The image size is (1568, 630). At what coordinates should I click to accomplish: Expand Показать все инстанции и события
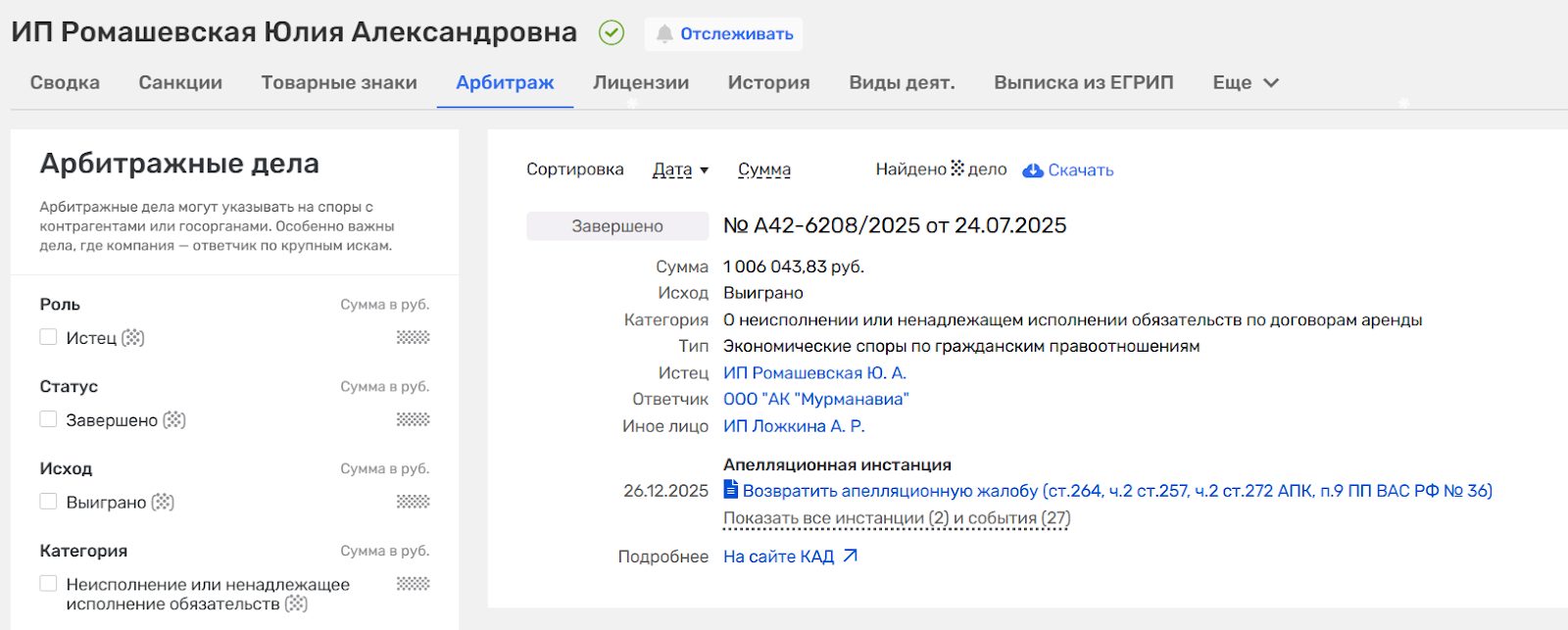896,518
